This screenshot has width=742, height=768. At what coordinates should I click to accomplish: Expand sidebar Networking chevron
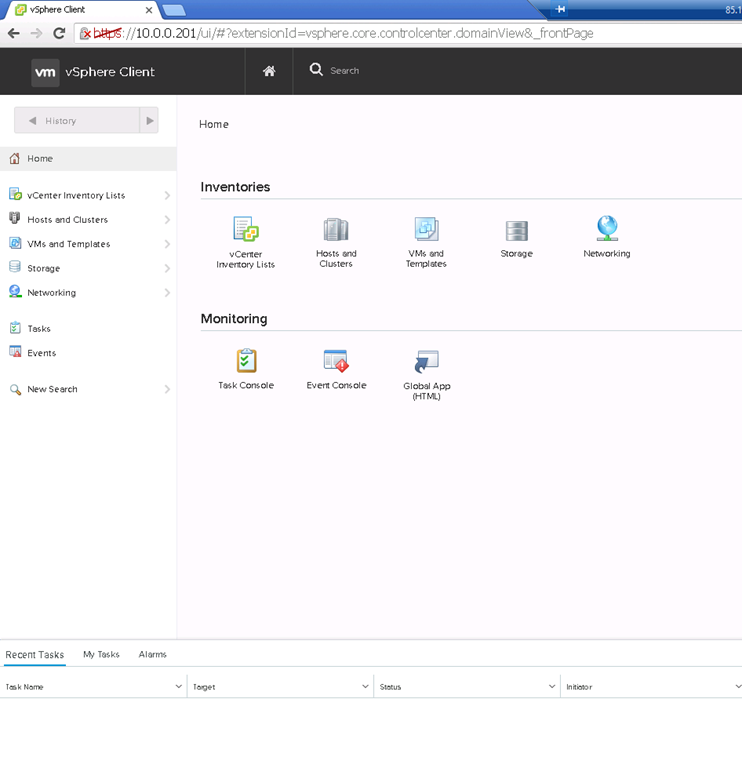167,292
